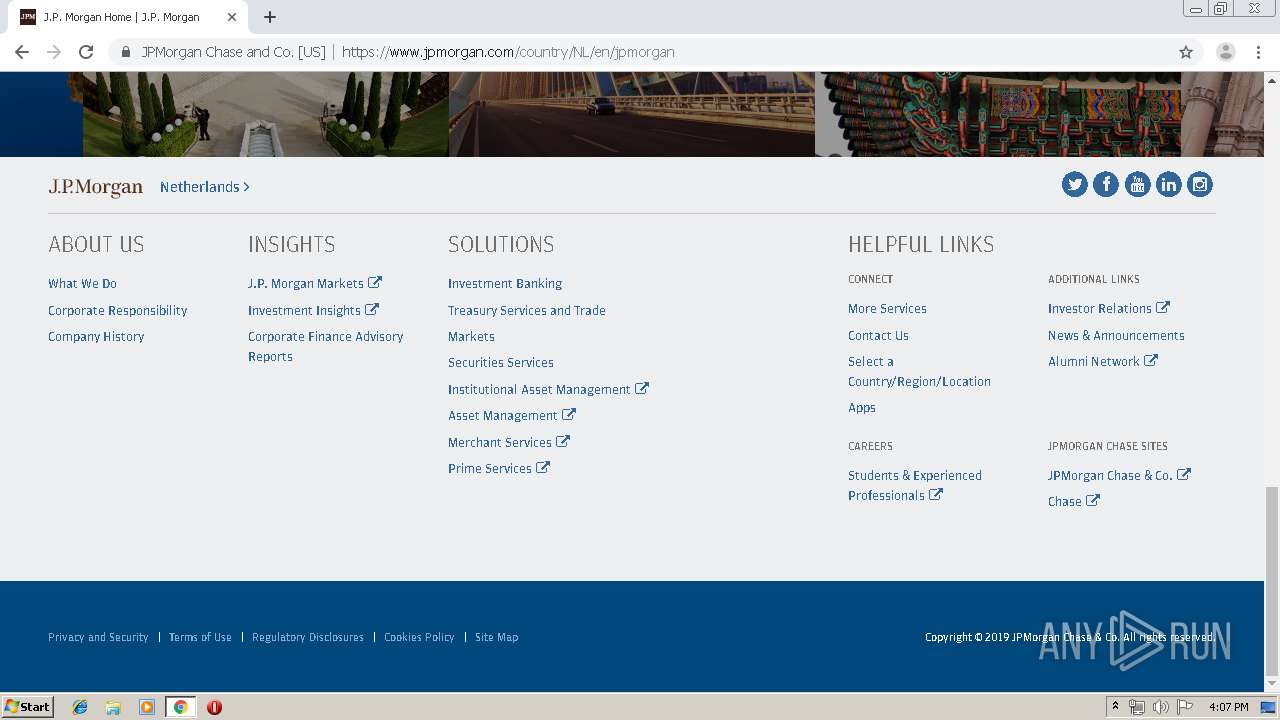Image resolution: width=1280 pixels, height=720 pixels.
Task: Click the taskbar clock showing 4:07 PM
Action: pos(1228,707)
